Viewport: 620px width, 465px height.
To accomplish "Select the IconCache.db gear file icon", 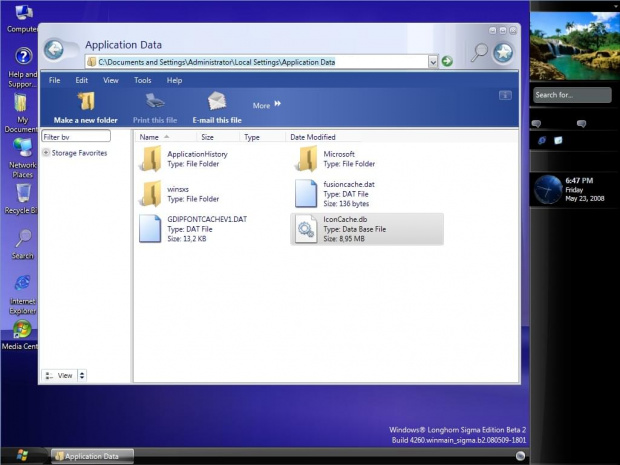I will (306, 229).
